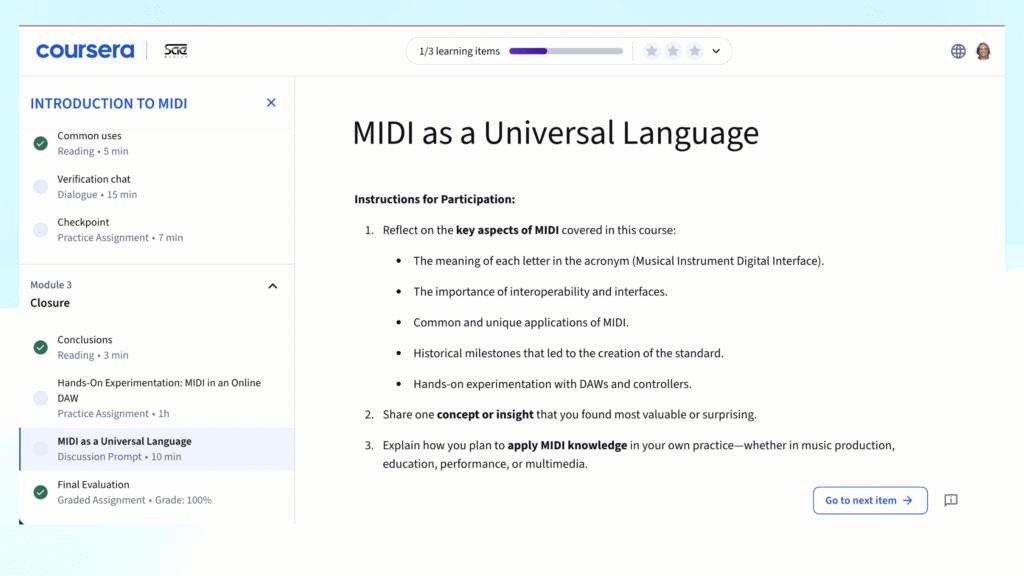Close the Introduction to MIDI sidebar

point(271,103)
